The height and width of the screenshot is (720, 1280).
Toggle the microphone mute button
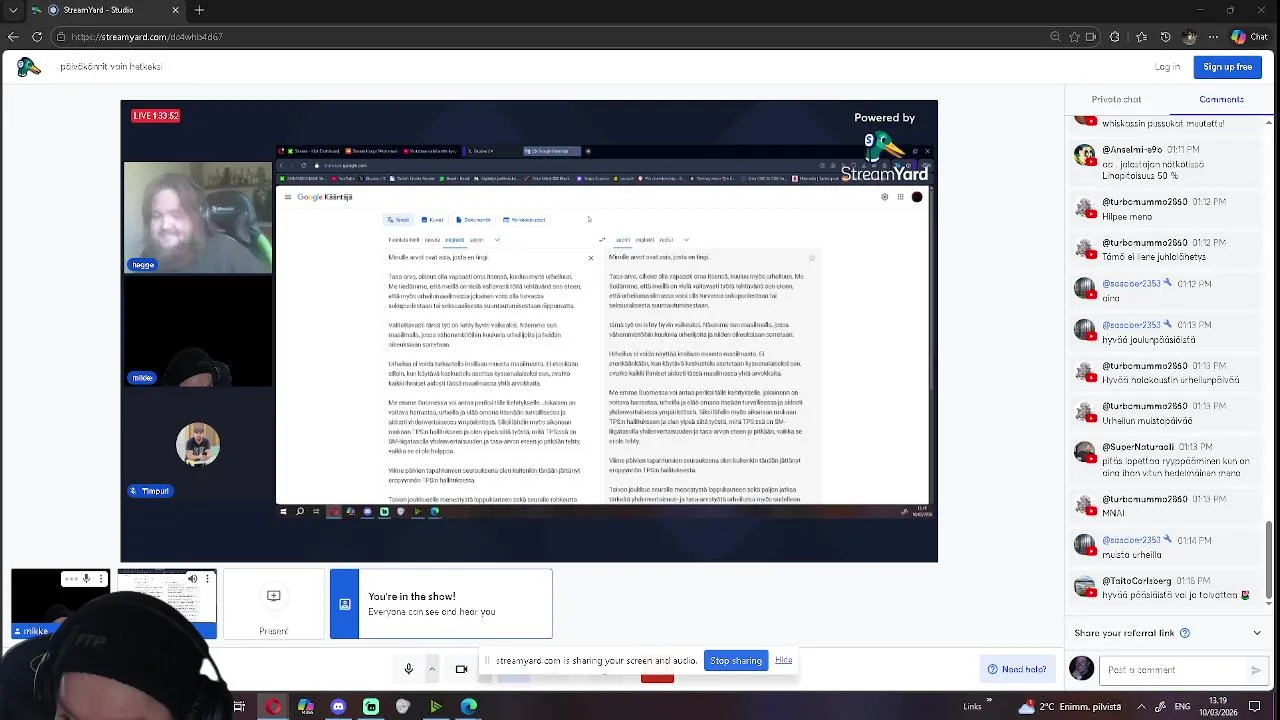[408, 669]
